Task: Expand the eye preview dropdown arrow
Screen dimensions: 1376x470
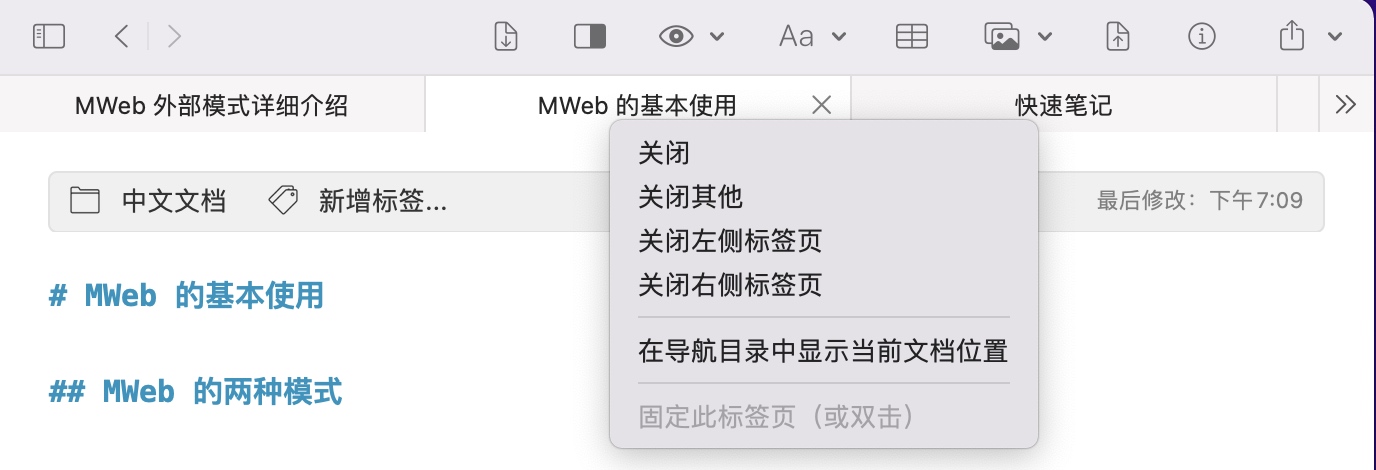Action: pyautogui.click(x=717, y=37)
